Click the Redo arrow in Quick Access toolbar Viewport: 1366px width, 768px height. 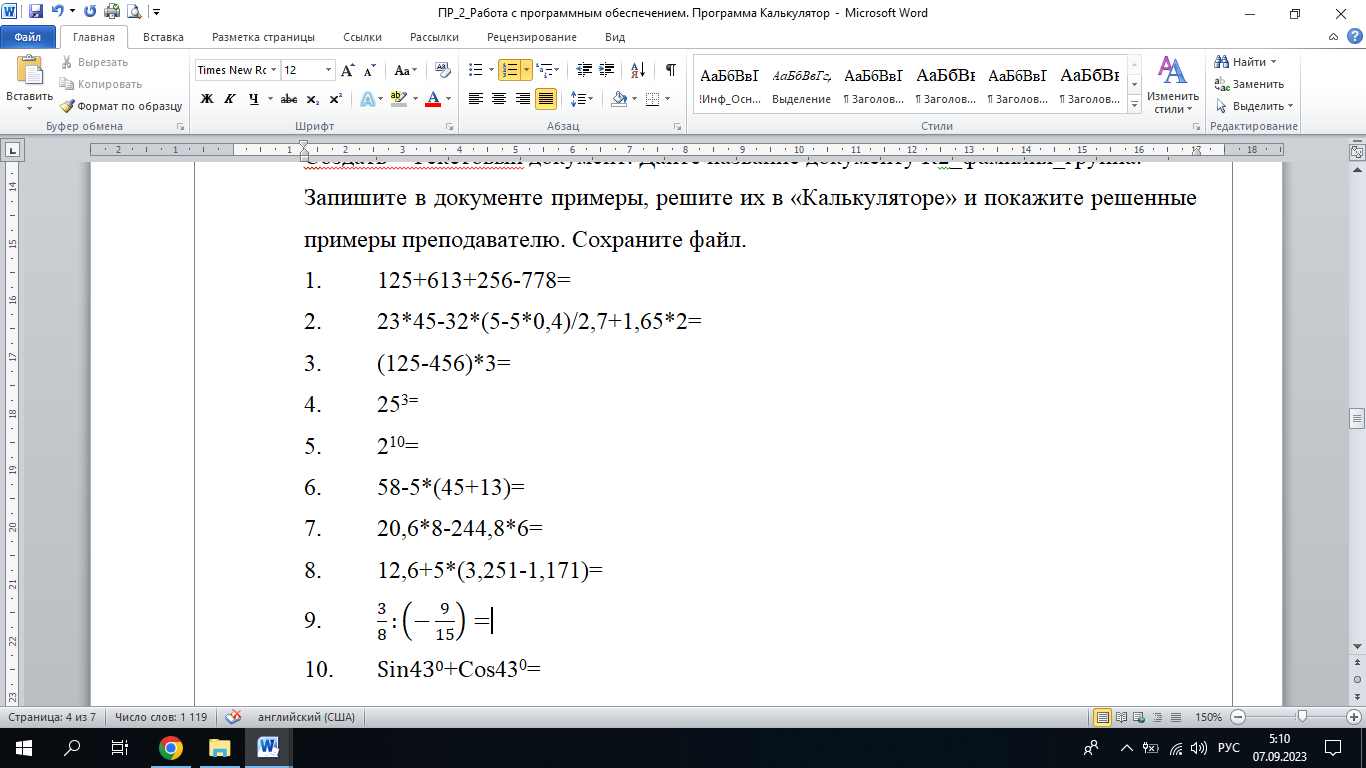click(91, 13)
